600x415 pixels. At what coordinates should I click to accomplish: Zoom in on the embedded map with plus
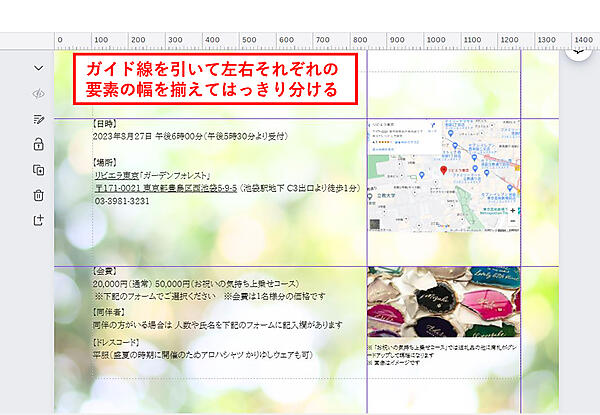[512, 212]
